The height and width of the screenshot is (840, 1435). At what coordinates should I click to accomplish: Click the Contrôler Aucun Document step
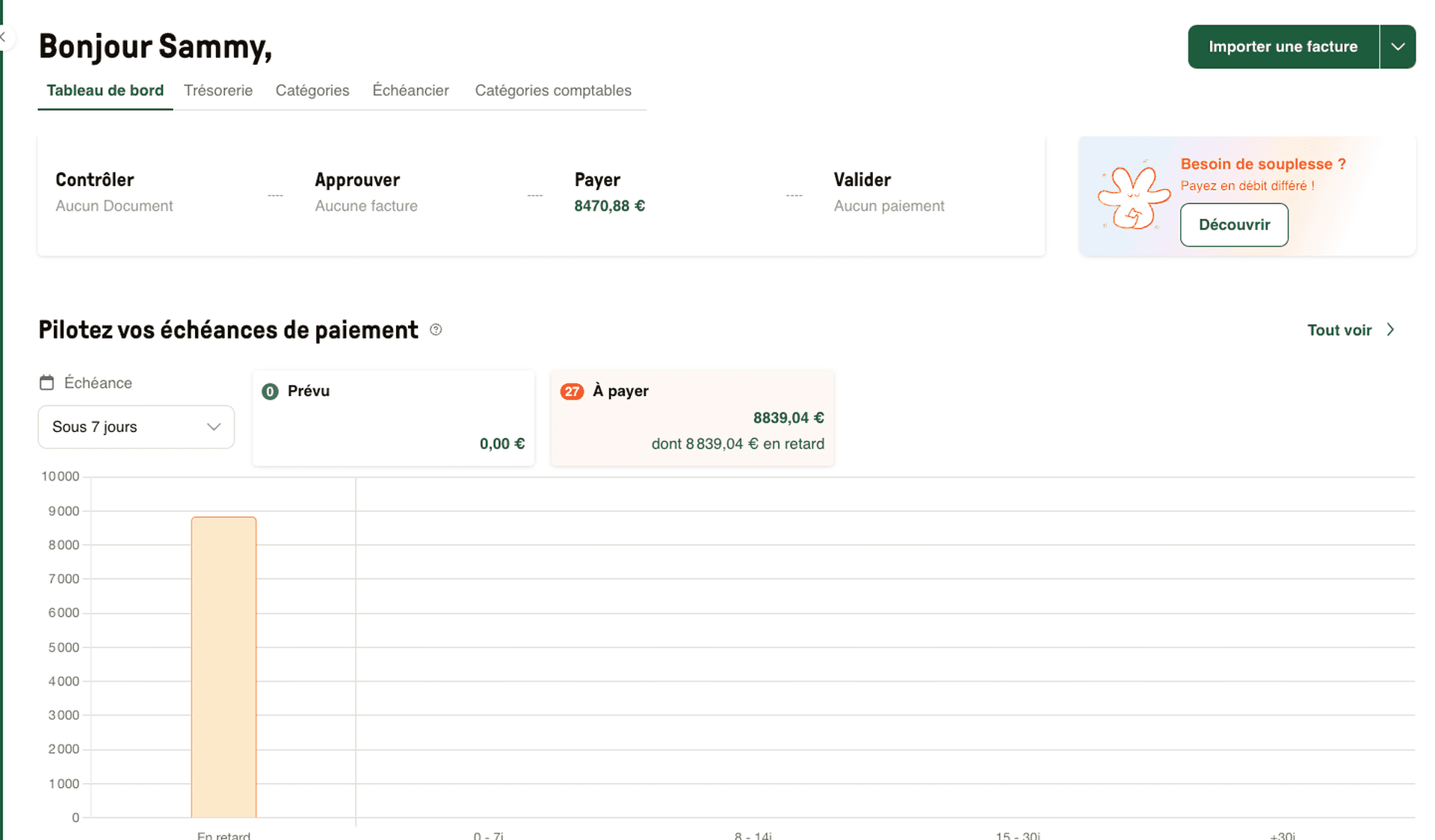[x=114, y=193]
